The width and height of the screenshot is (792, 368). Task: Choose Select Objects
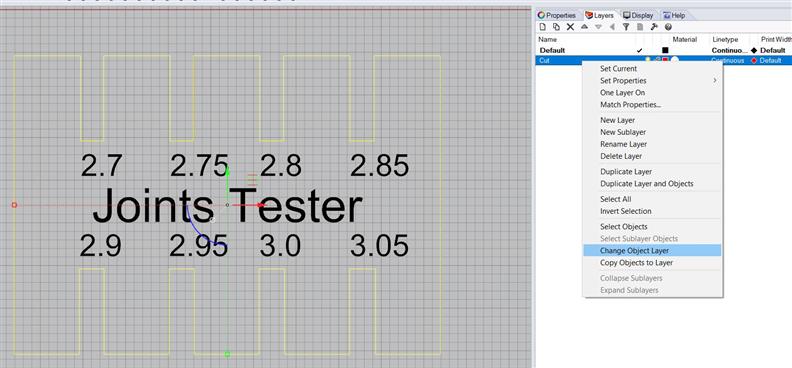point(623,227)
